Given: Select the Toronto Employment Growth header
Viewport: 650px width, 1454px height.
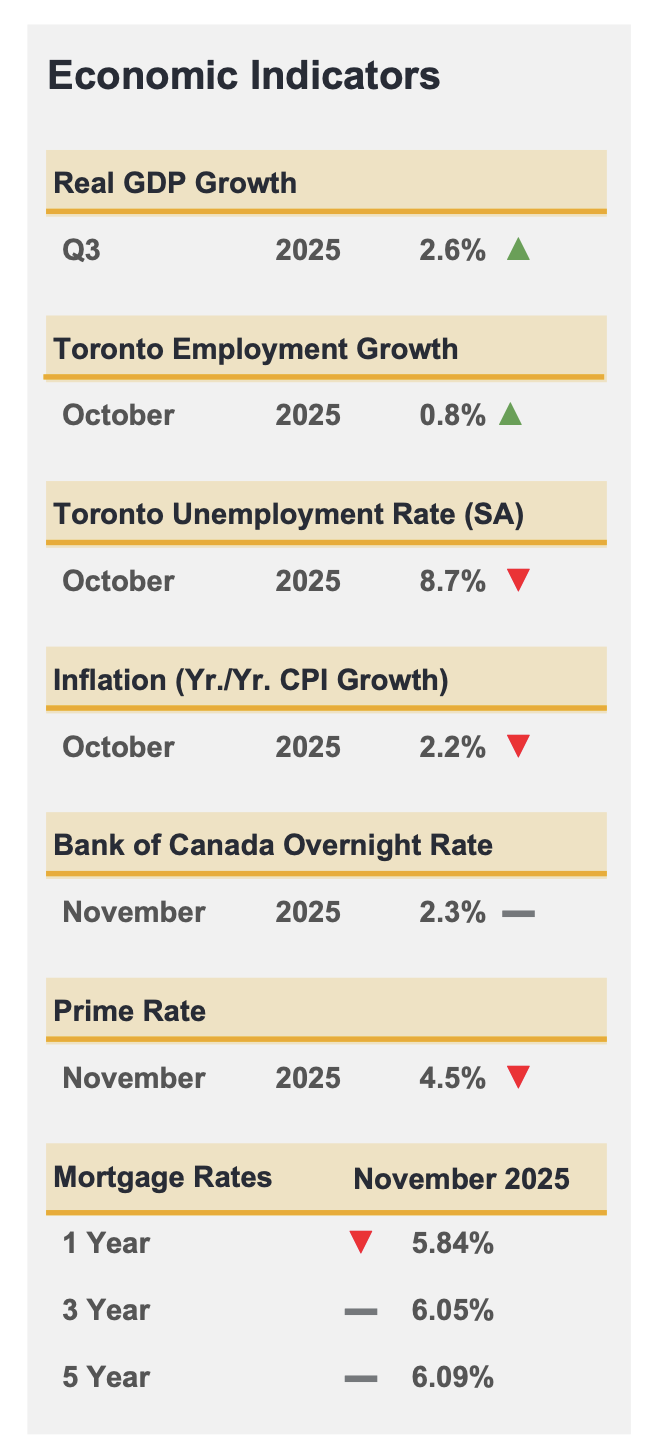Looking at the screenshot, I should coord(255,349).
